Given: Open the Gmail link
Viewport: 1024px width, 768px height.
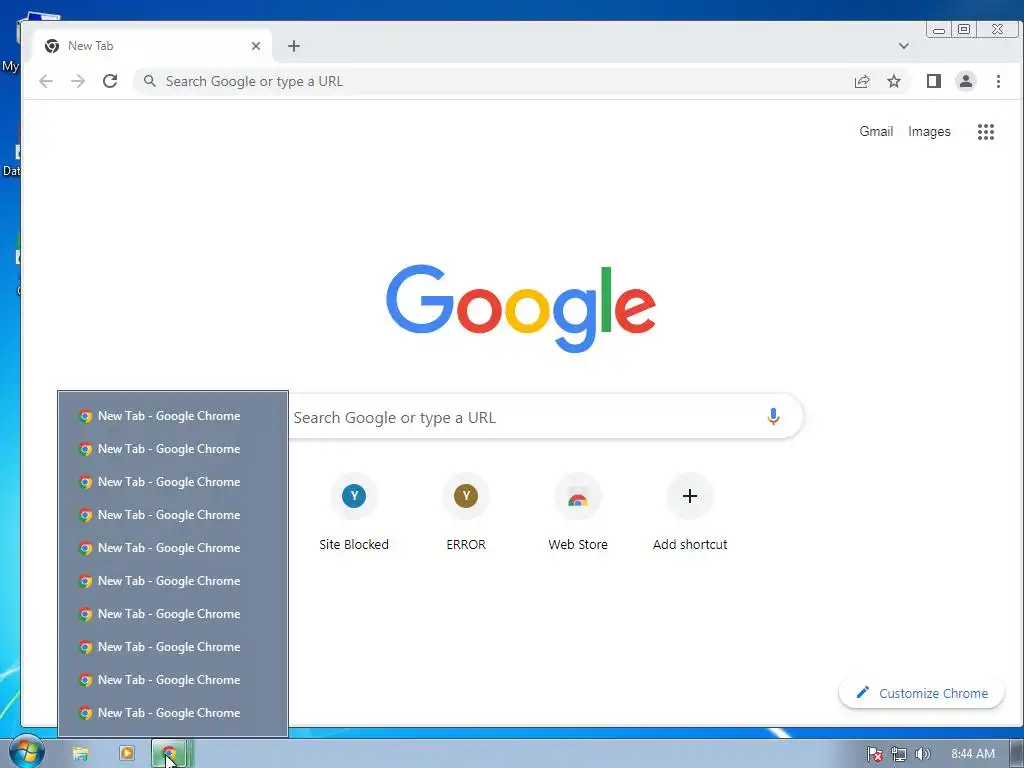Looking at the screenshot, I should [876, 131].
